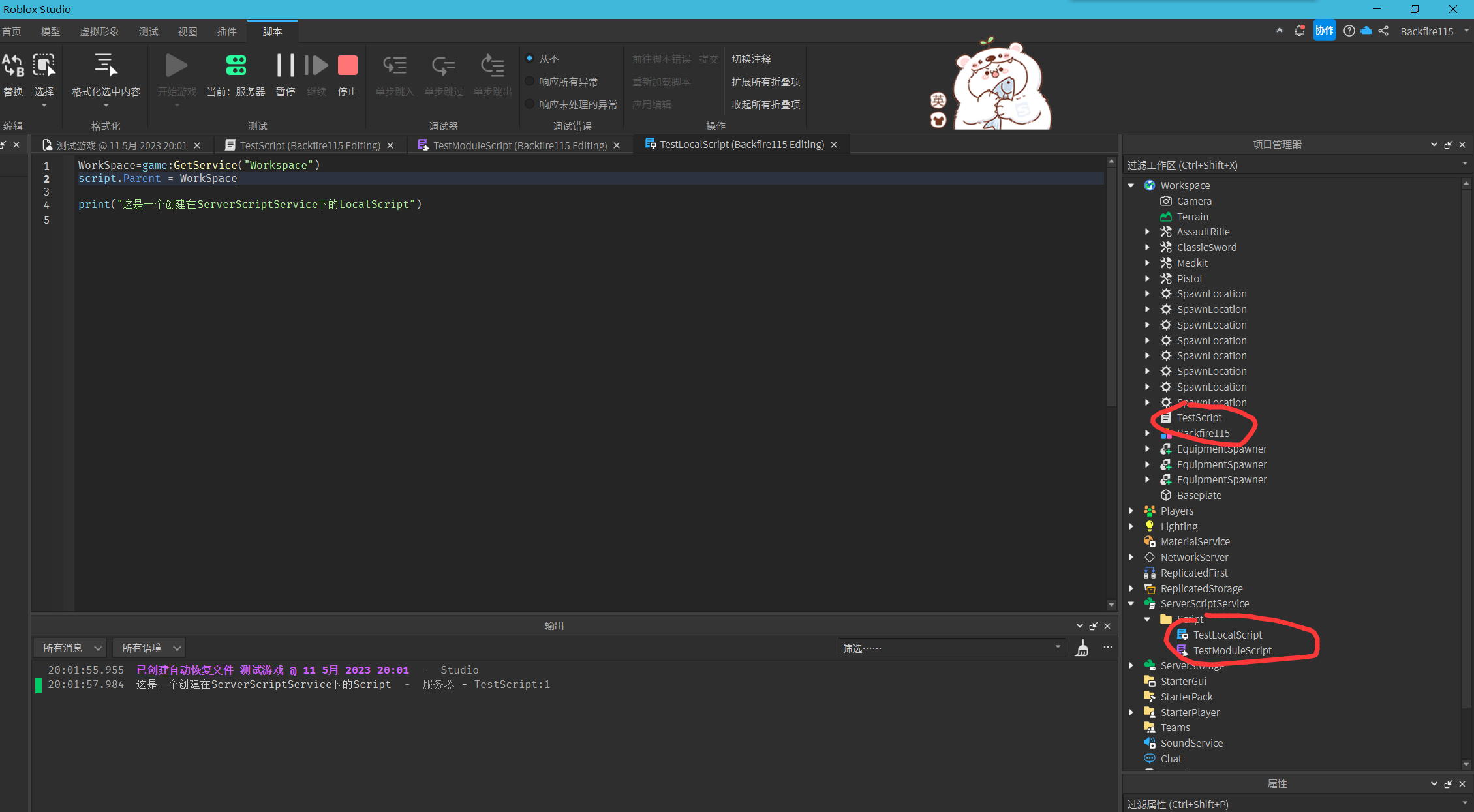Select the Workspace globe icon in Explorer
Image resolution: width=1474 pixels, height=812 pixels.
coord(1150,185)
